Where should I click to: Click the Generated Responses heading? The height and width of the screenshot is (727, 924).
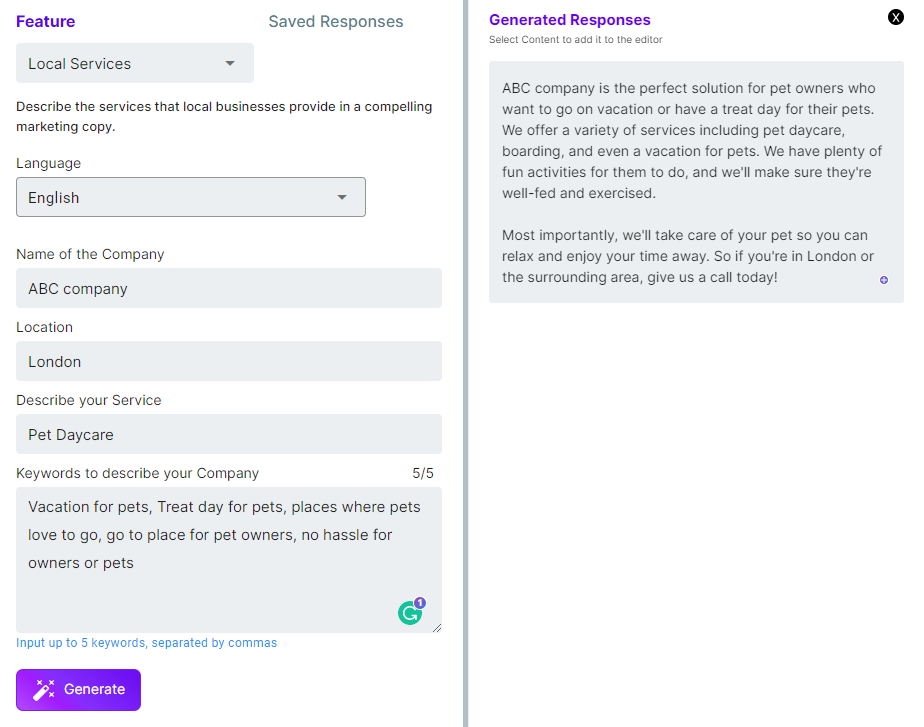(x=569, y=20)
